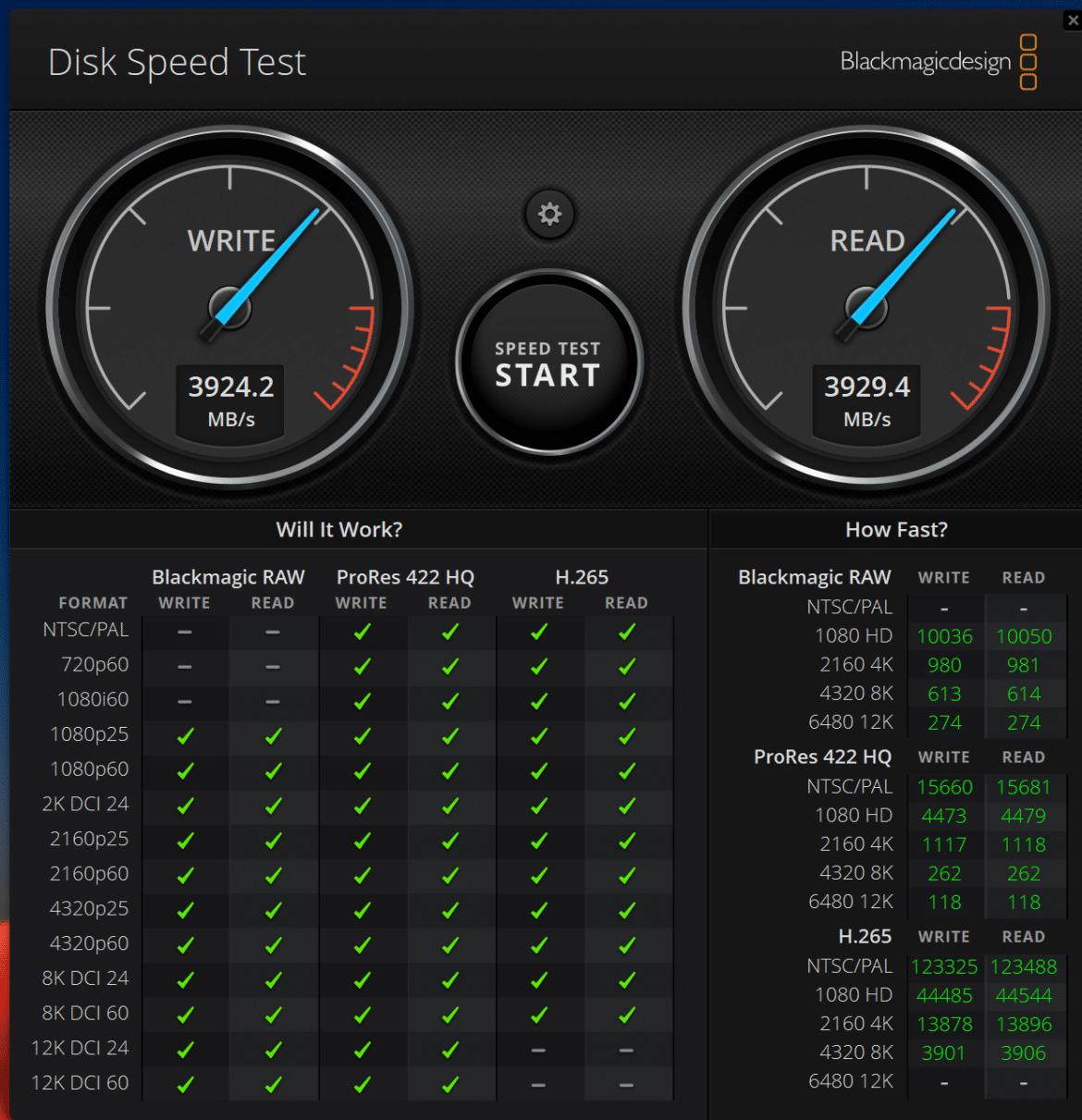Select the 12K DCI 60 format label

tap(80, 1083)
